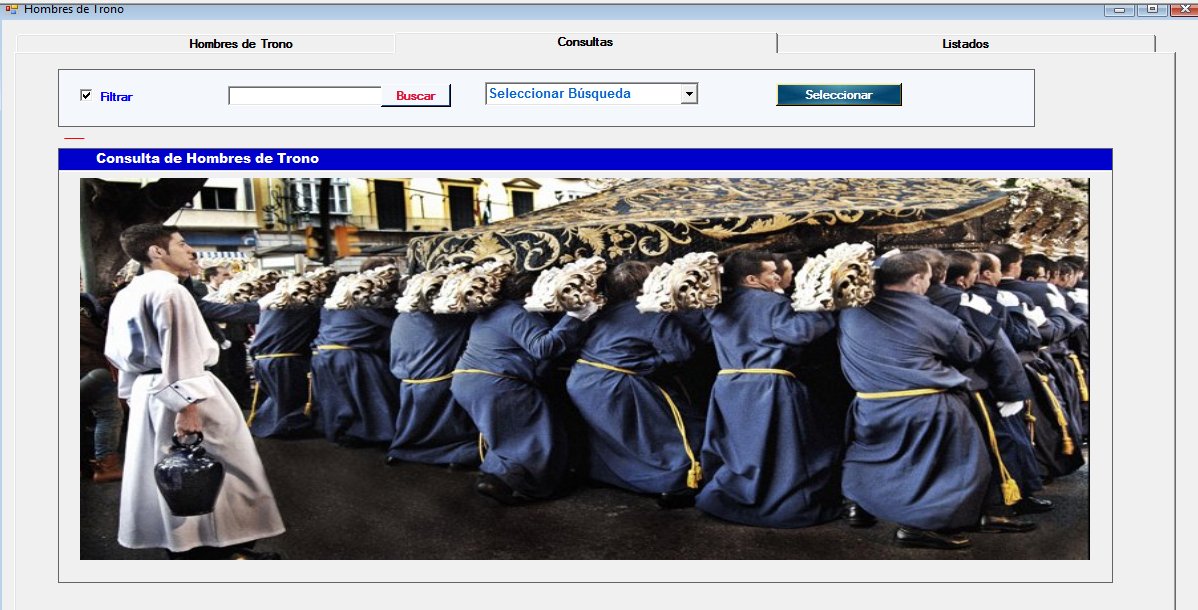Click the black bell held by the man
Screen dimensions: 1198x610
coord(188,476)
